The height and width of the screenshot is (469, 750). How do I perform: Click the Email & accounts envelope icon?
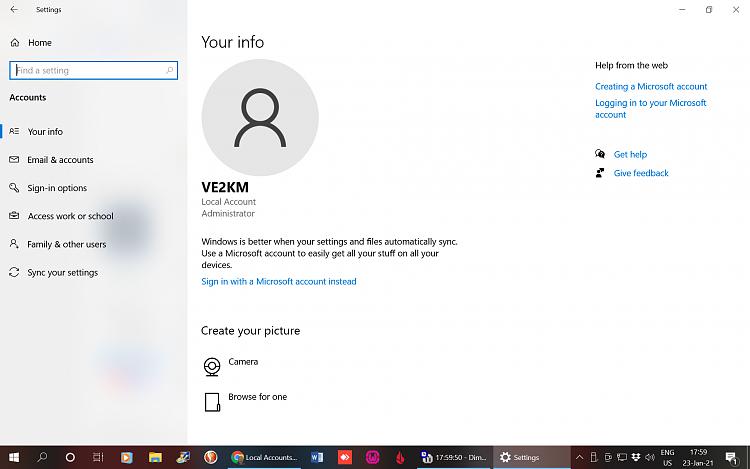coord(14,159)
